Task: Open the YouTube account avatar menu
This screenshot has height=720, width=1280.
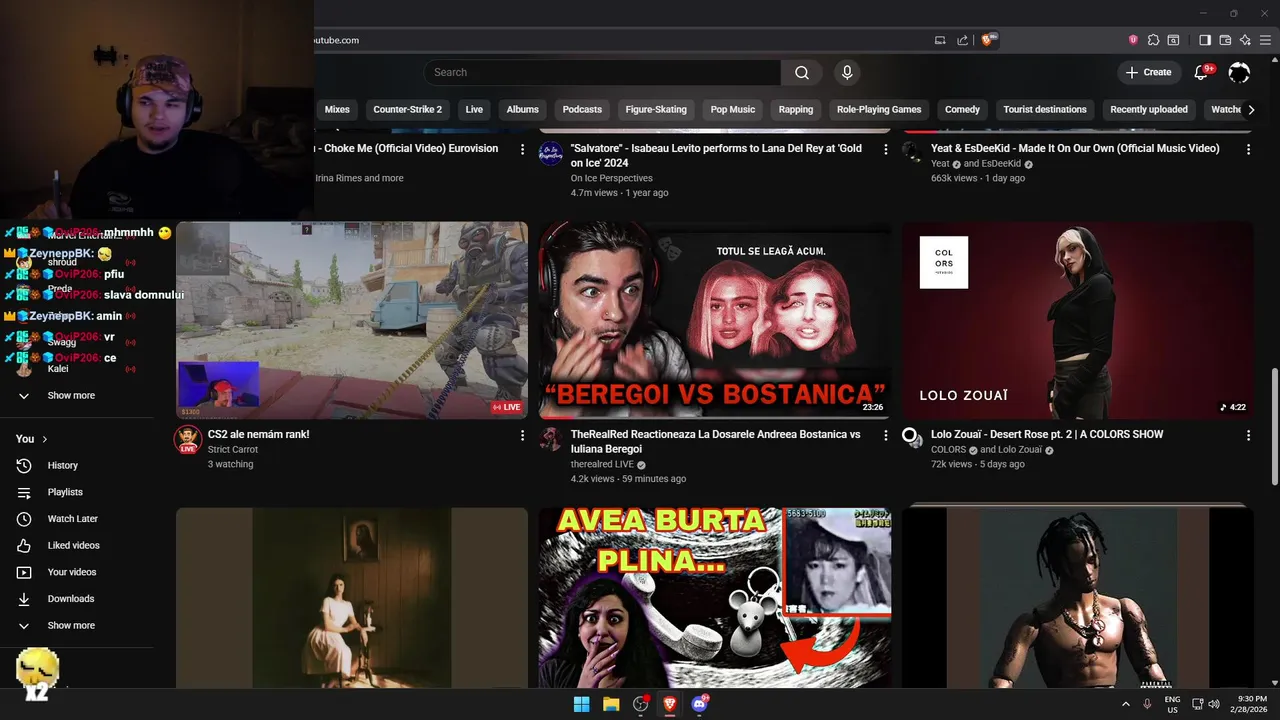Action: pyautogui.click(x=1239, y=72)
